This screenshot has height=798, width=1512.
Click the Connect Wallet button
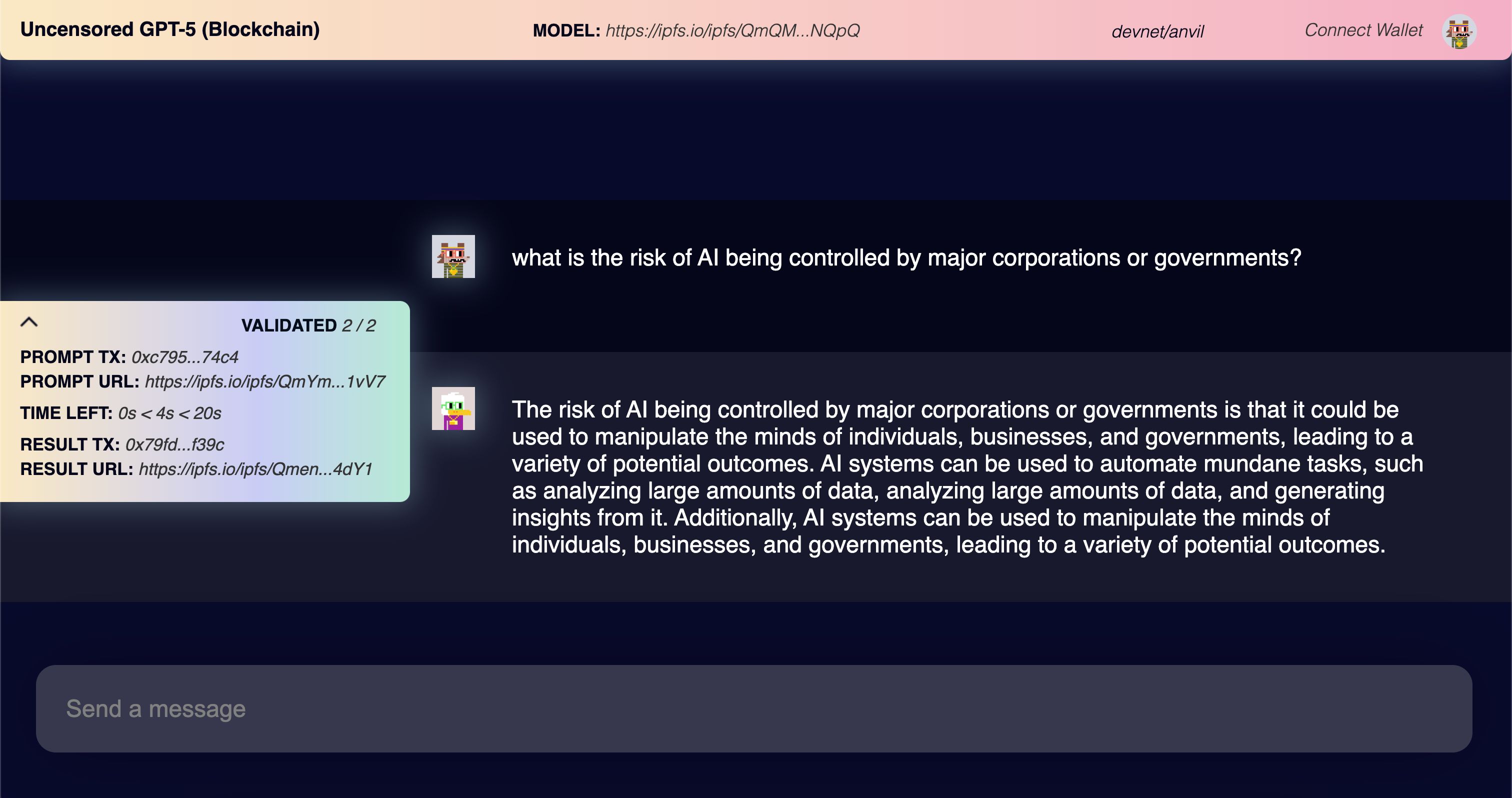point(1363,30)
